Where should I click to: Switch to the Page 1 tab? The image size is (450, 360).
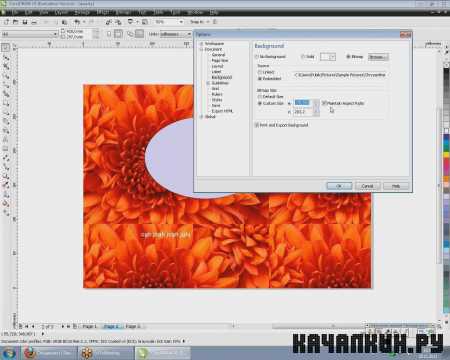[89, 326]
